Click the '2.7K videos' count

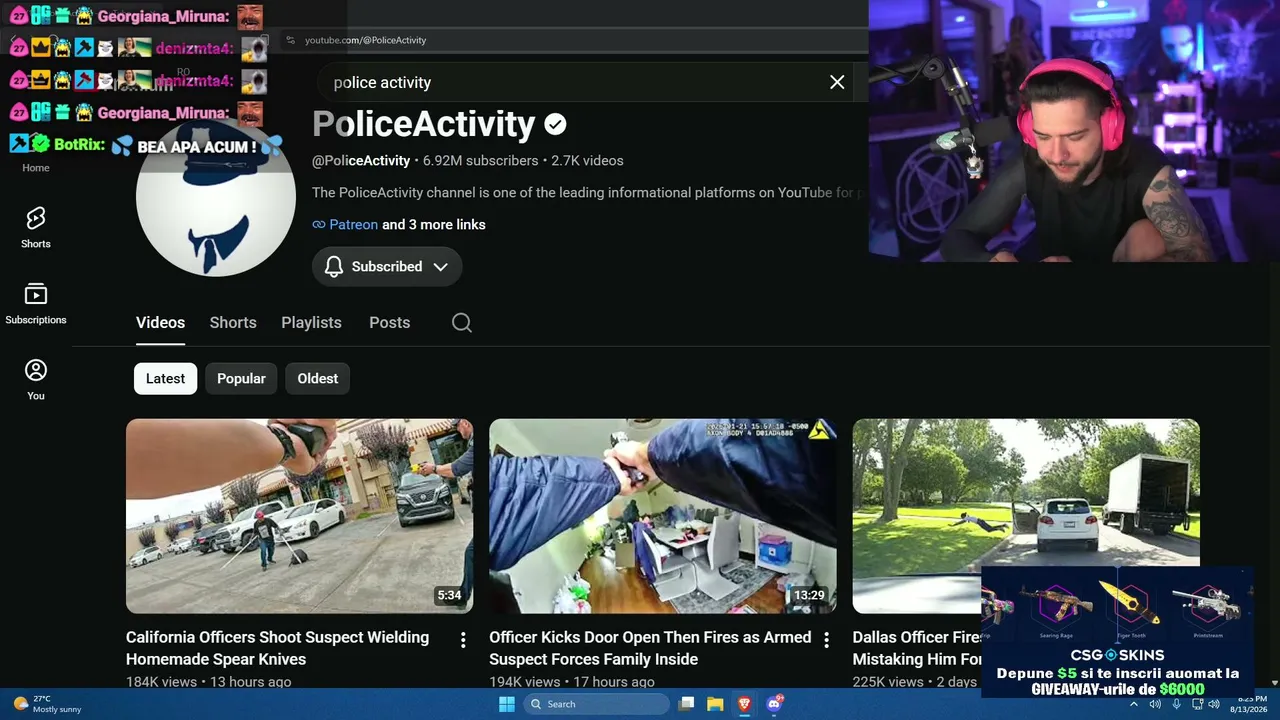point(587,160)
